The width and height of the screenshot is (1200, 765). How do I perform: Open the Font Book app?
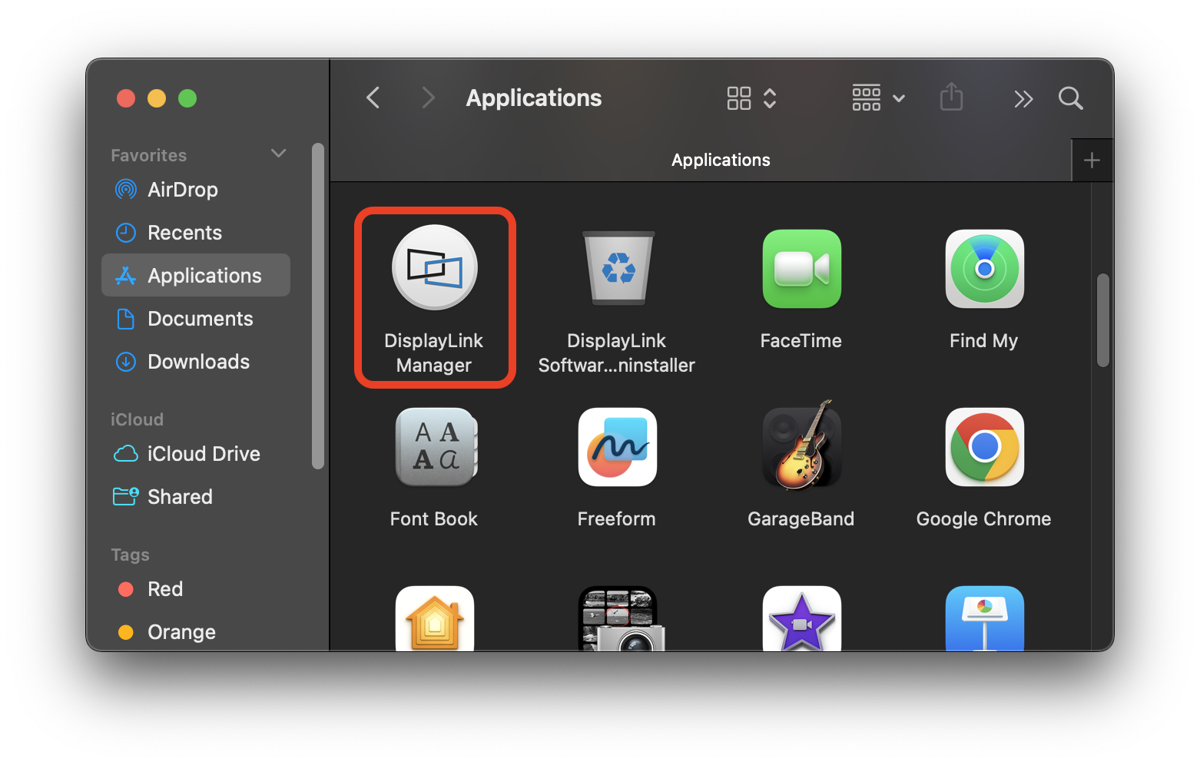click(434, 447)
